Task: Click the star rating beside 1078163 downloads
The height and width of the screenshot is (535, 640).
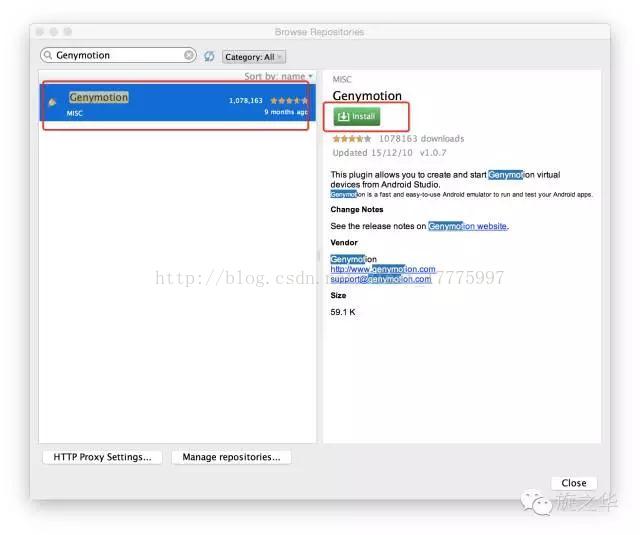Action: click(x=351, y=139)
